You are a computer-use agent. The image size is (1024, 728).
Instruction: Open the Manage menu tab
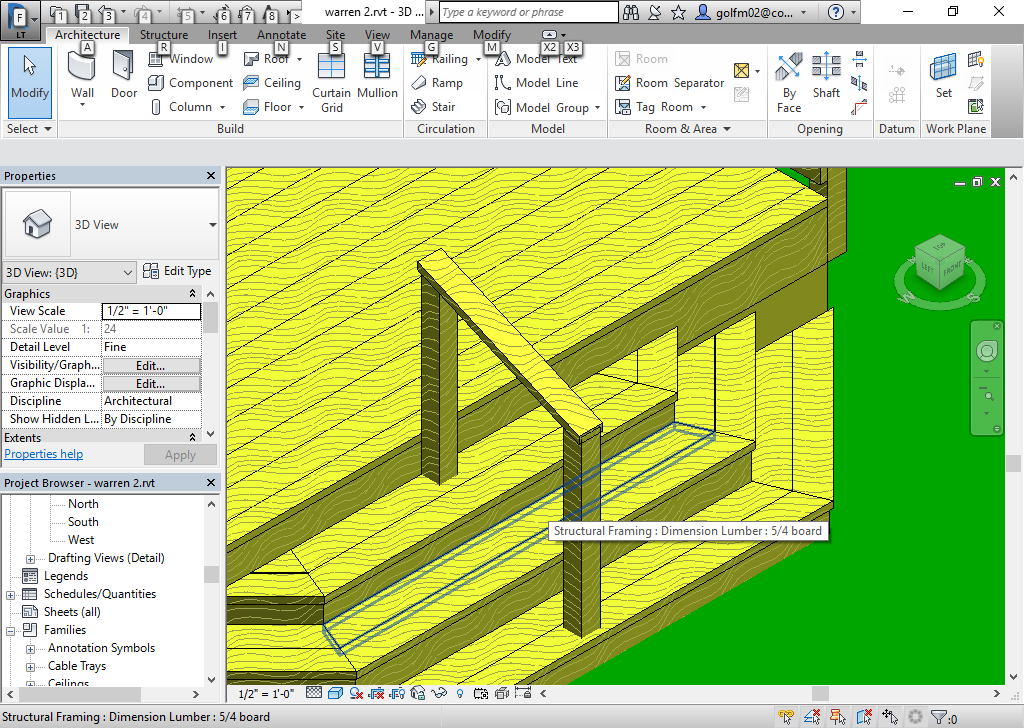click(x=431, y=34)
